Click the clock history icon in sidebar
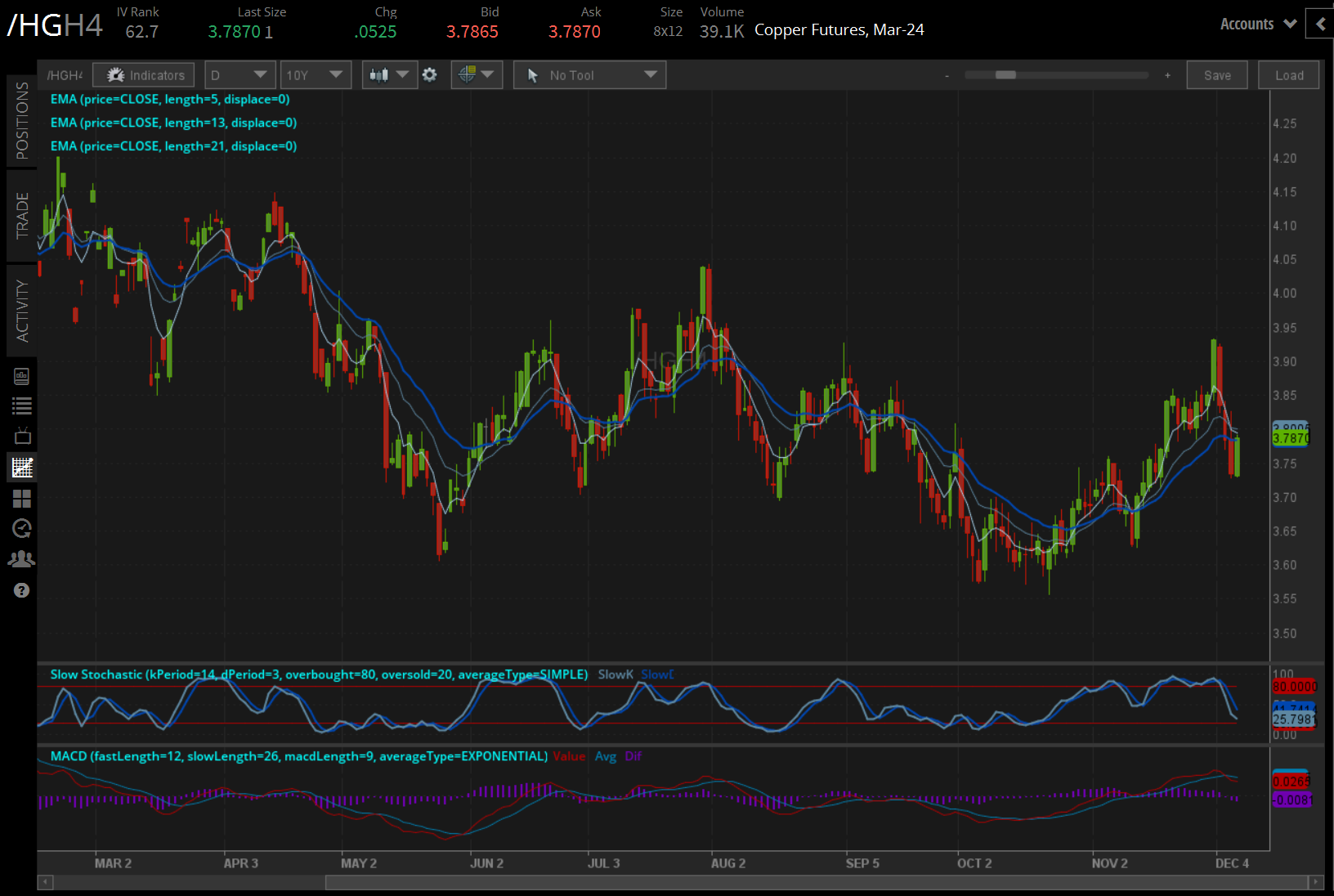The width and height of the screenshot is (1334, 896). click(22, 528)
